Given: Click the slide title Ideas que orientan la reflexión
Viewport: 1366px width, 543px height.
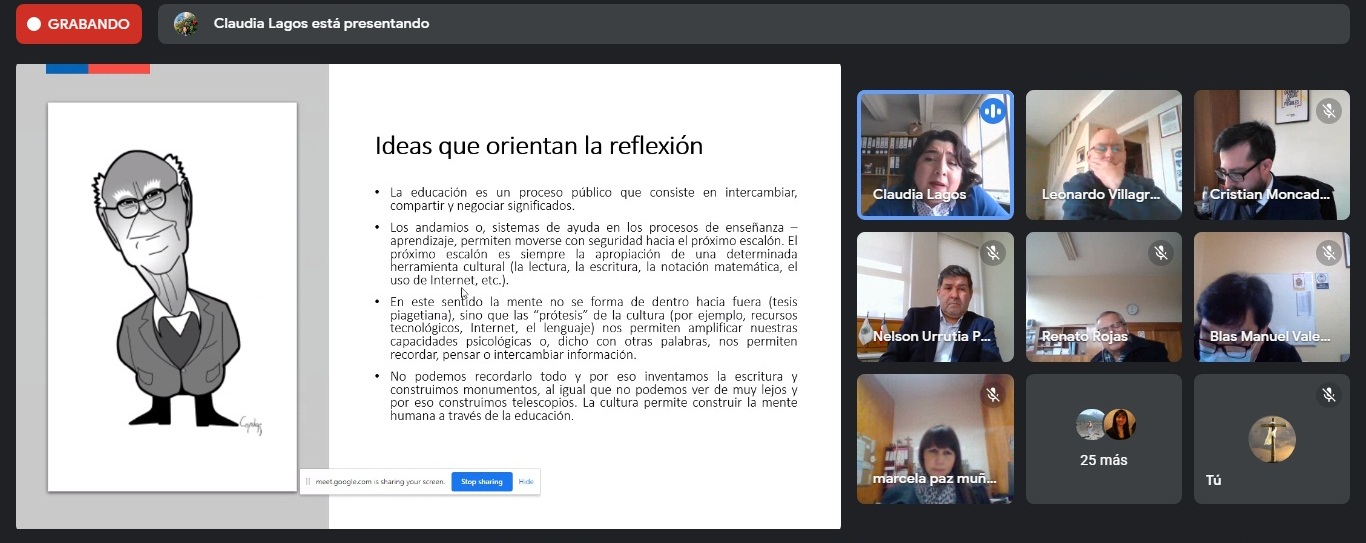Looking at the screenshot, I should [538, 146].
